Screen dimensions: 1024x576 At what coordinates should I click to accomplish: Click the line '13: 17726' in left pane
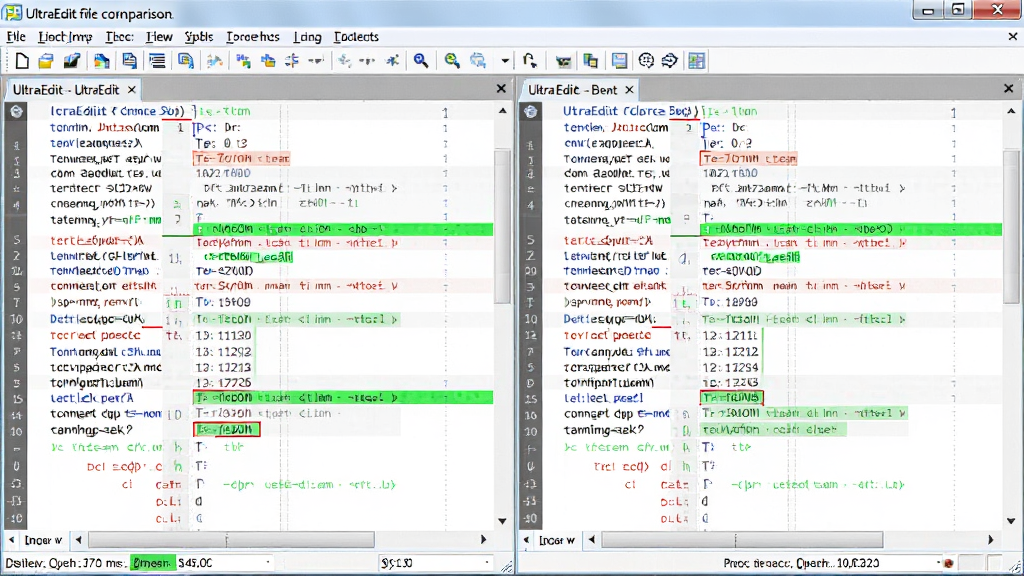(223, 383)
